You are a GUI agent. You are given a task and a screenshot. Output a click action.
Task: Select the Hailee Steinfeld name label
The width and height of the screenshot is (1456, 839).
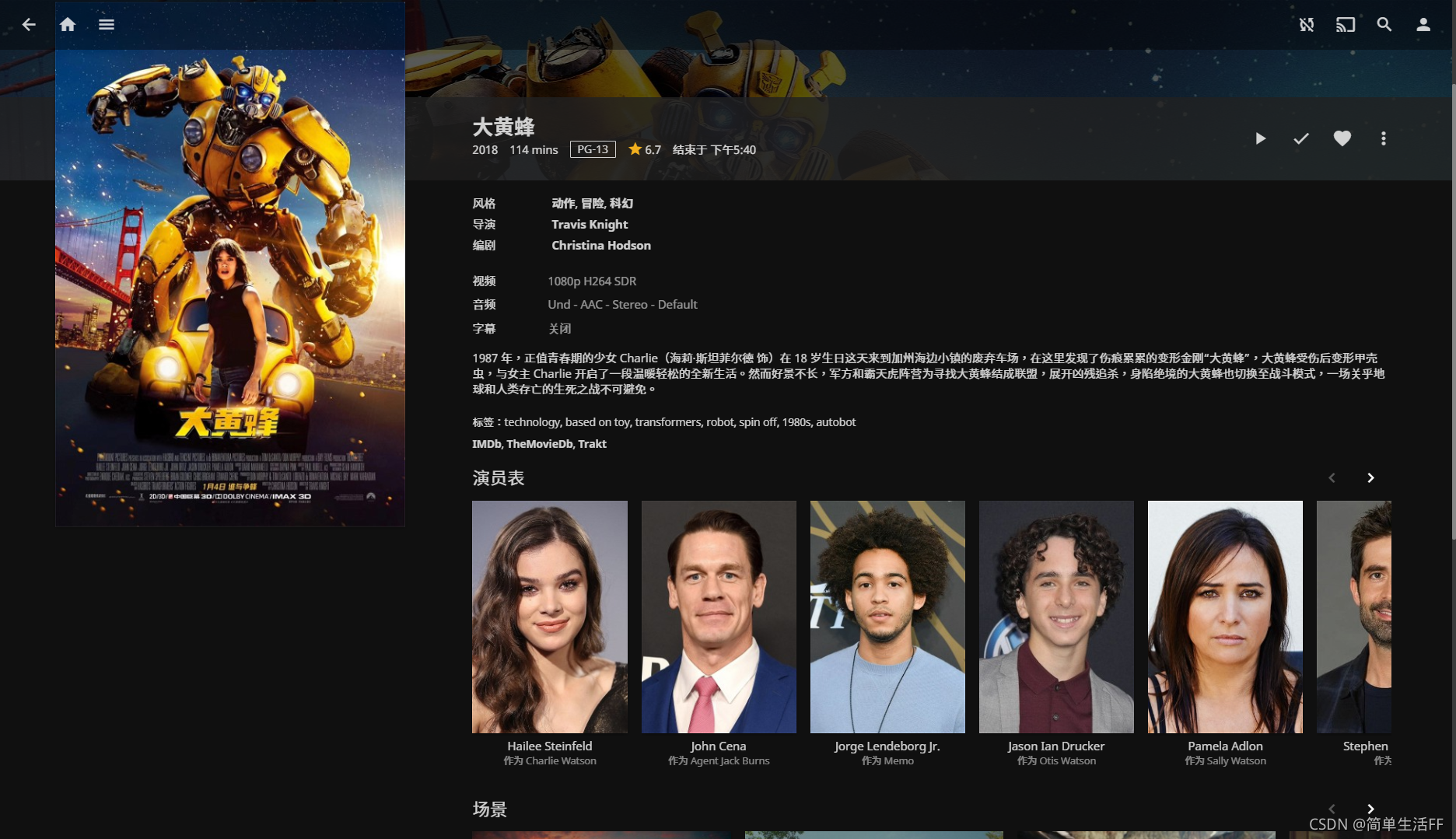point(550,746)
